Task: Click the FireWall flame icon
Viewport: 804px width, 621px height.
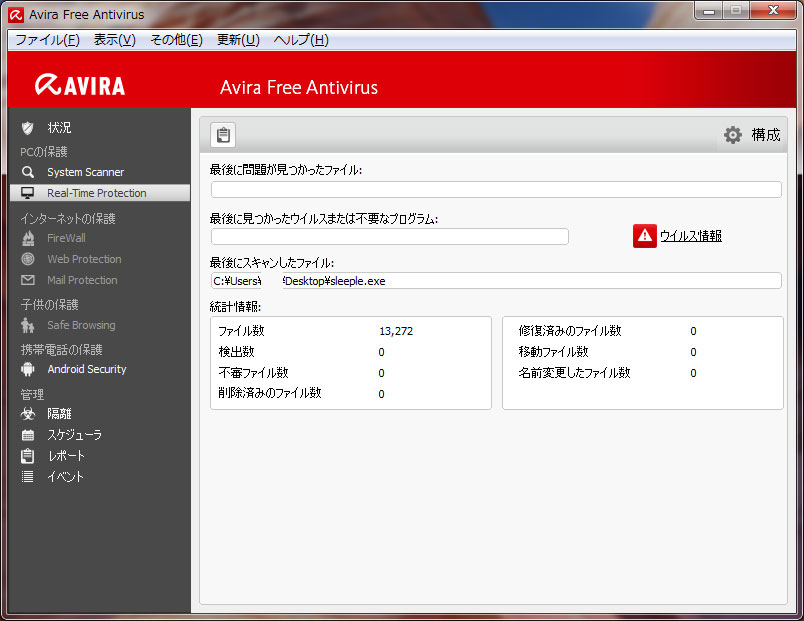Action: [x=28, y=238]
